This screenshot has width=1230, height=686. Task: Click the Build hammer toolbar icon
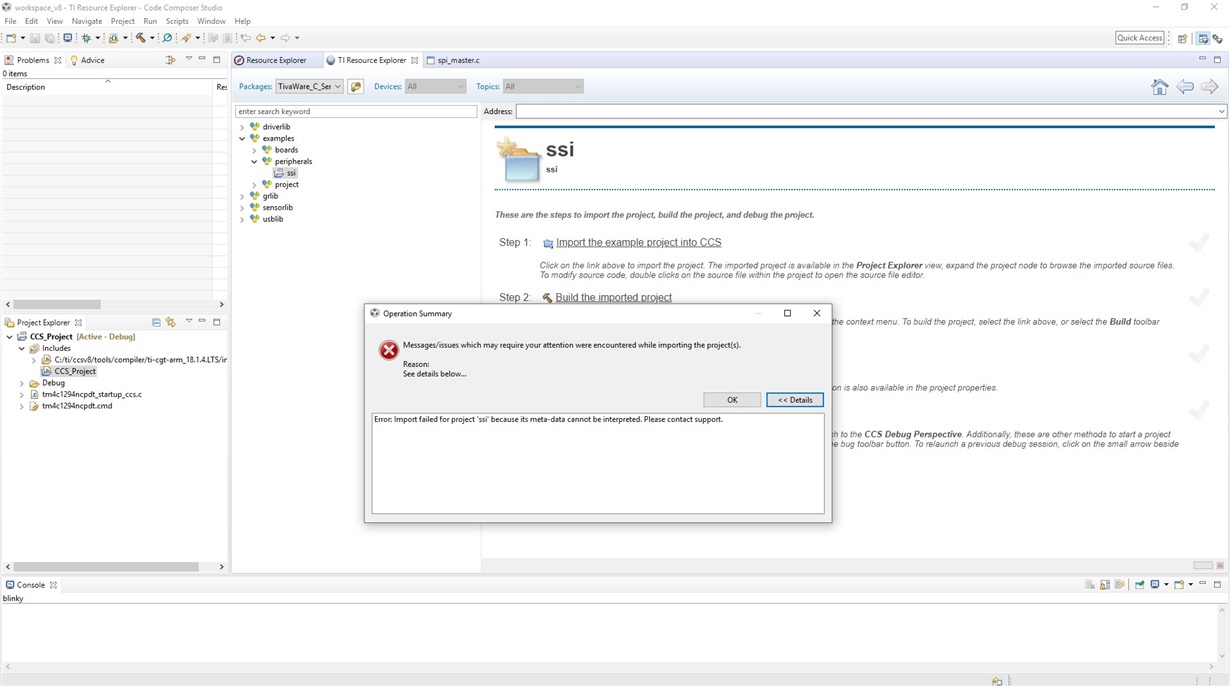coord(141,38)
